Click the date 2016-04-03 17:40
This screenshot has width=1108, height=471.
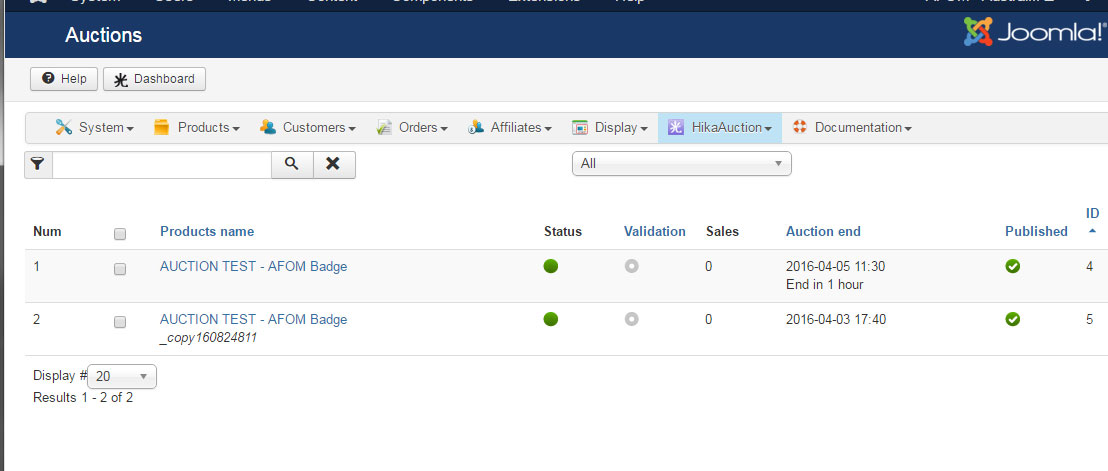point(836,319)
